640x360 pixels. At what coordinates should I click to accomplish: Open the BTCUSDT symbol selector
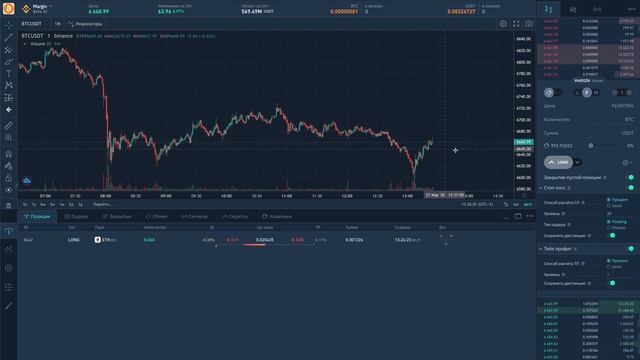coord(32,24)
